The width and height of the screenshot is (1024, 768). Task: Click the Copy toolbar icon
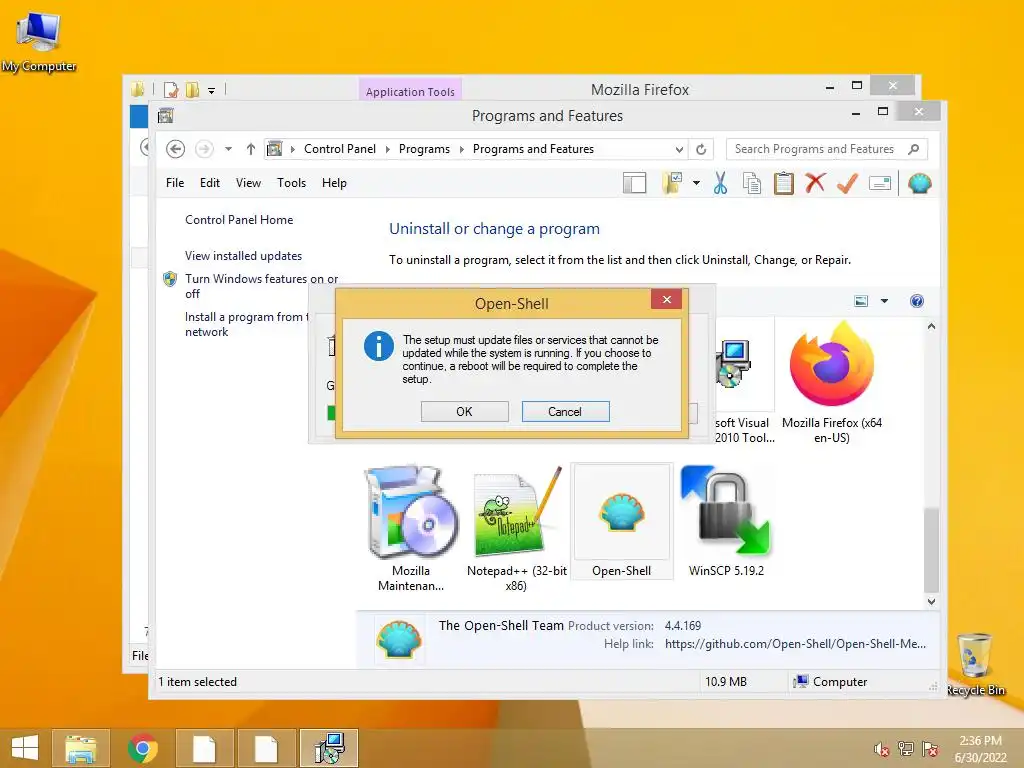pos(752,184)
